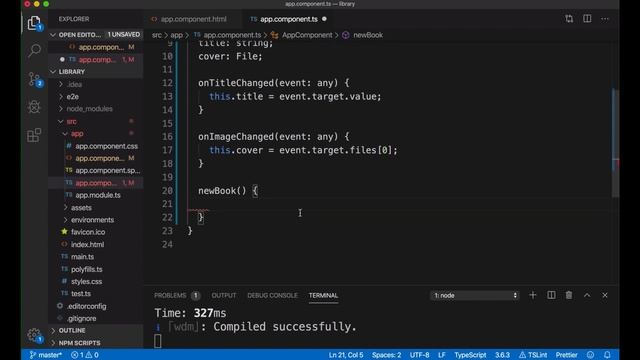Open the Search view icon

(x=34, y=51)
